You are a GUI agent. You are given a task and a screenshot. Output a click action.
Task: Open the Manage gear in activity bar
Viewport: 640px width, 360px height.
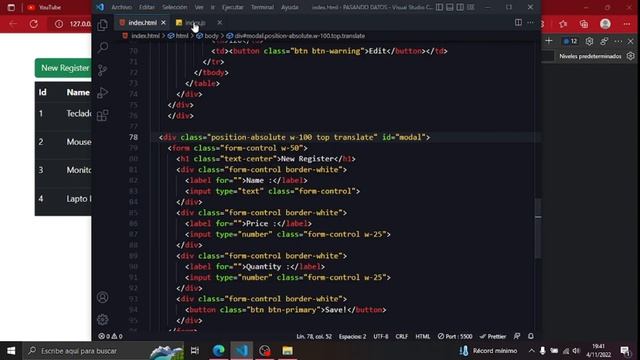pos(102,319)
